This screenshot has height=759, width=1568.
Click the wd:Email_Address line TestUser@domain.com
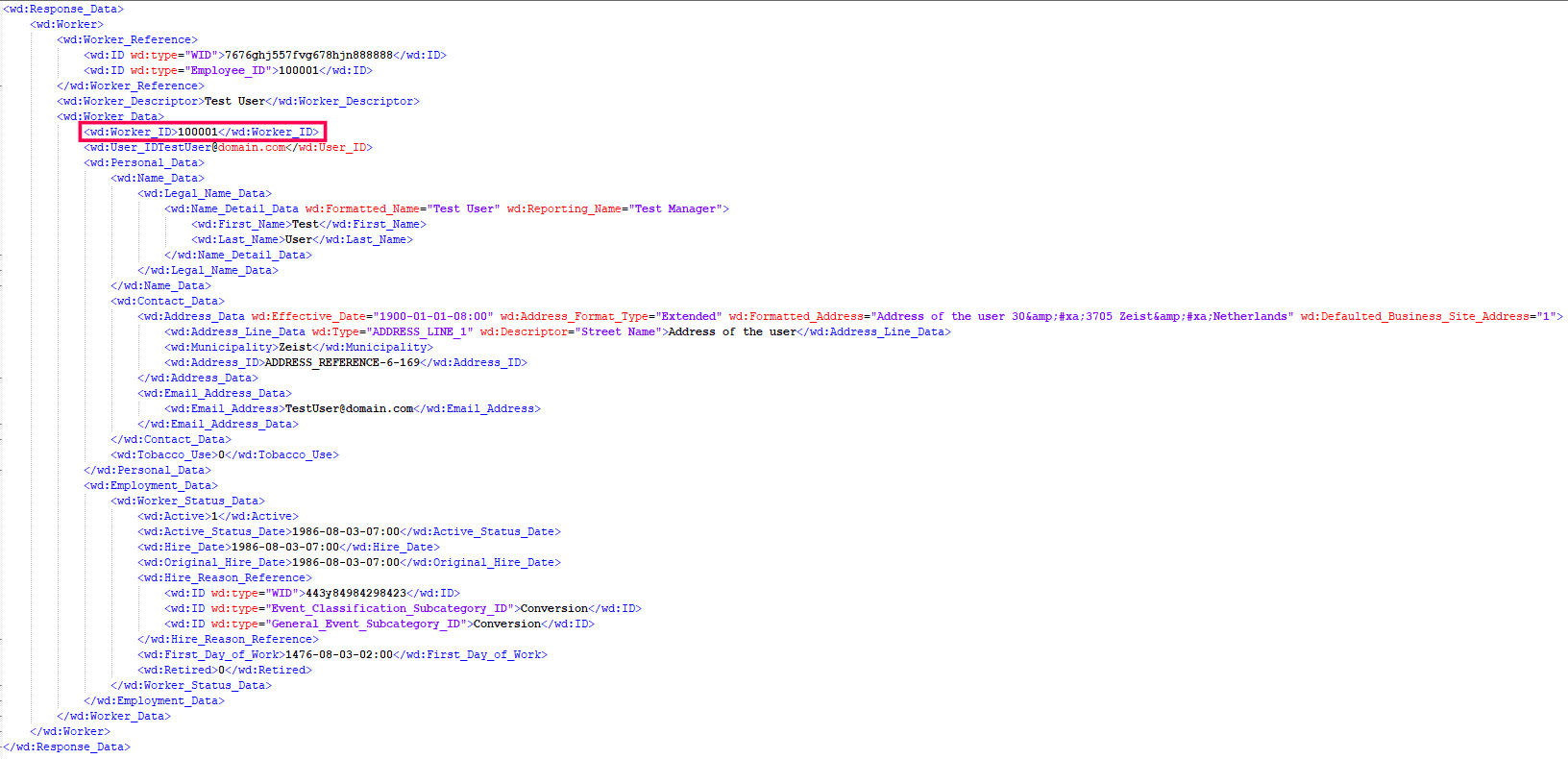(x=353, y=408)
